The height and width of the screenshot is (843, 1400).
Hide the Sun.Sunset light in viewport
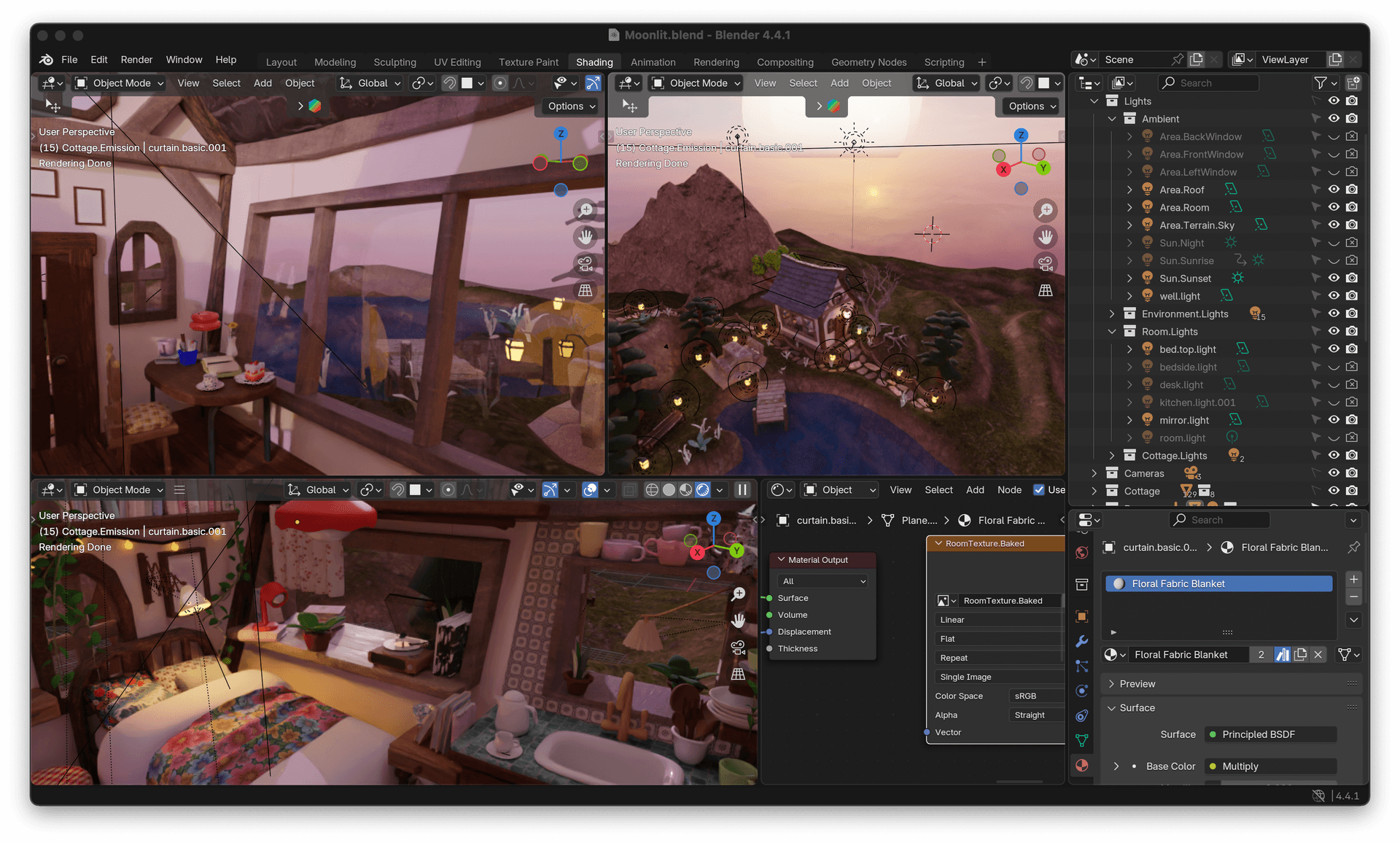click(x=1334, y=278)
